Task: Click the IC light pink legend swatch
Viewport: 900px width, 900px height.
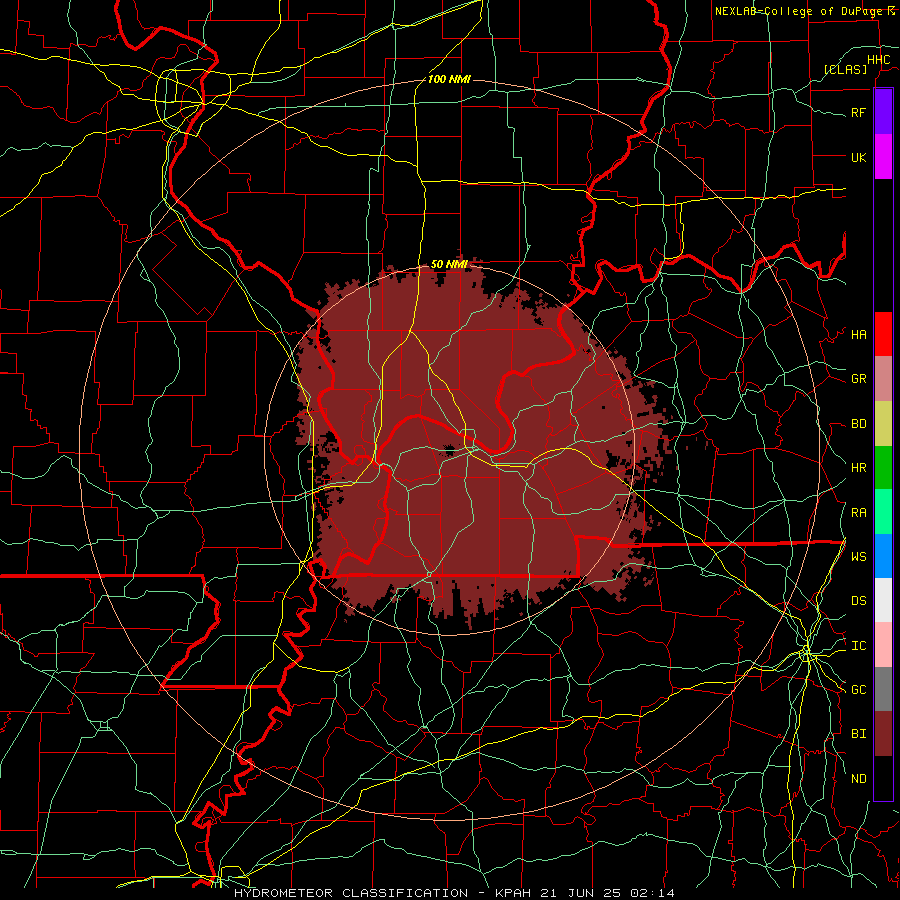Action: (883, 645)
